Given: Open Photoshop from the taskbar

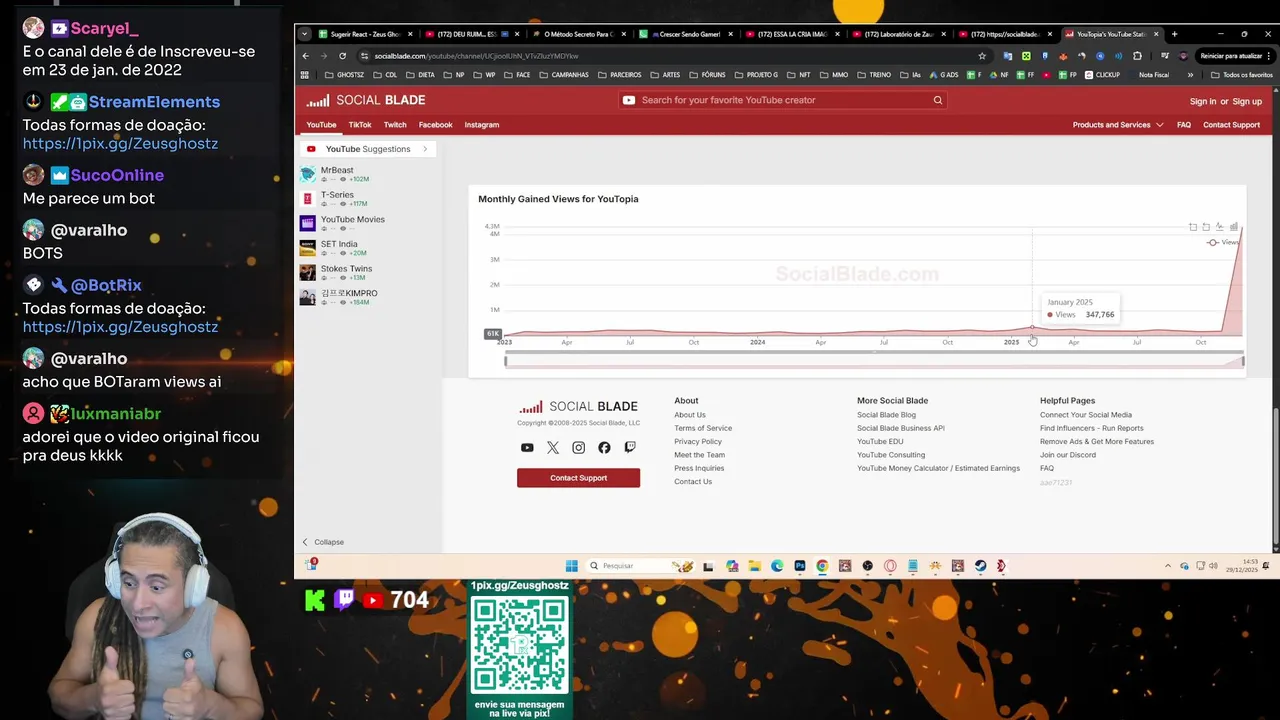Looking at the screenshot, I should (x=800, y=566).
